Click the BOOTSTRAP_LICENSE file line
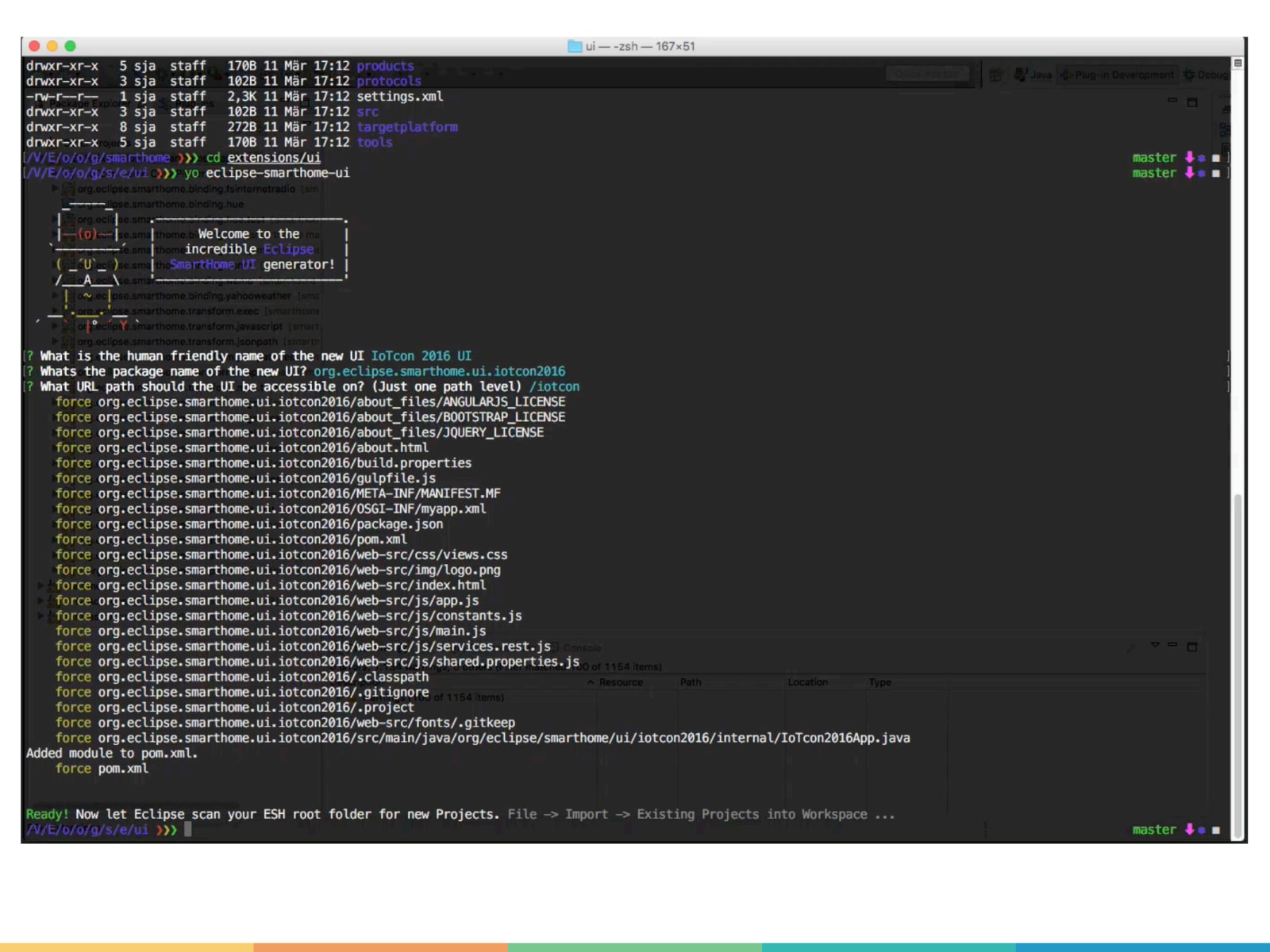Image resolution: width=1270 pixels, height=952 pixels. pos(310,417)
